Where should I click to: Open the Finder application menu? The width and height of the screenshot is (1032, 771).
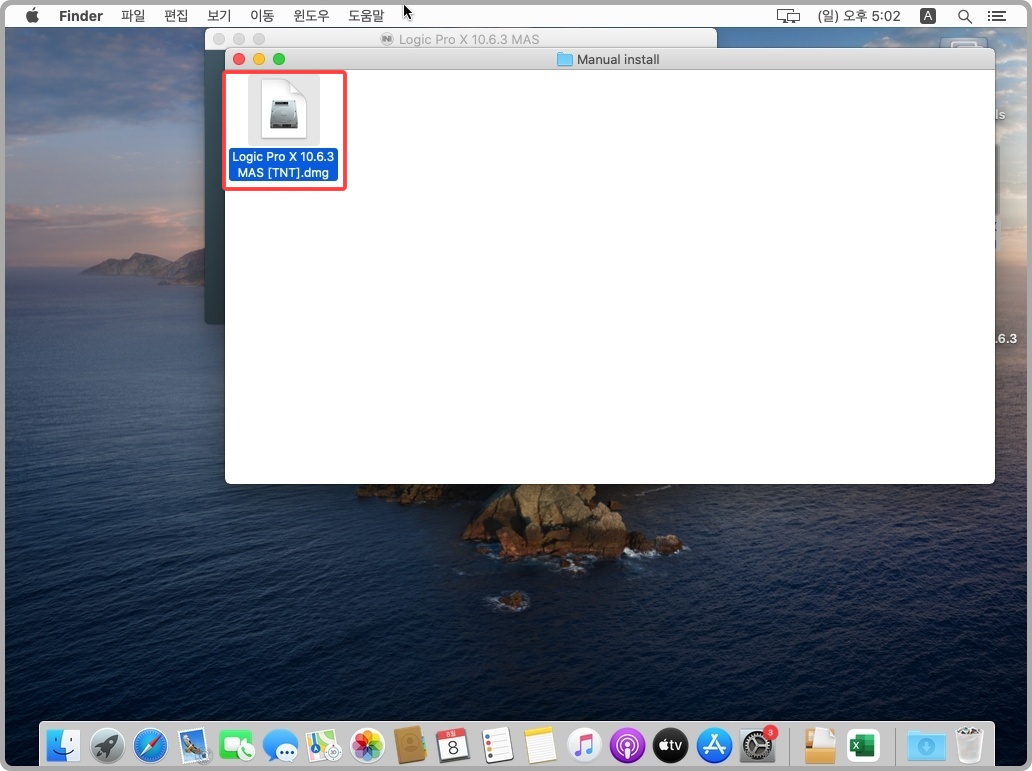(81, 16)
